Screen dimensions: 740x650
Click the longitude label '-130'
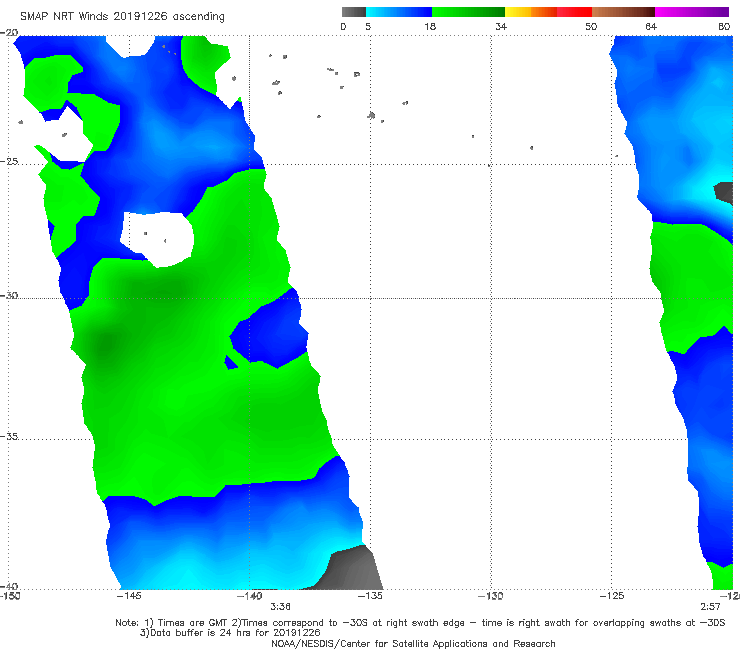coord(490,596)
